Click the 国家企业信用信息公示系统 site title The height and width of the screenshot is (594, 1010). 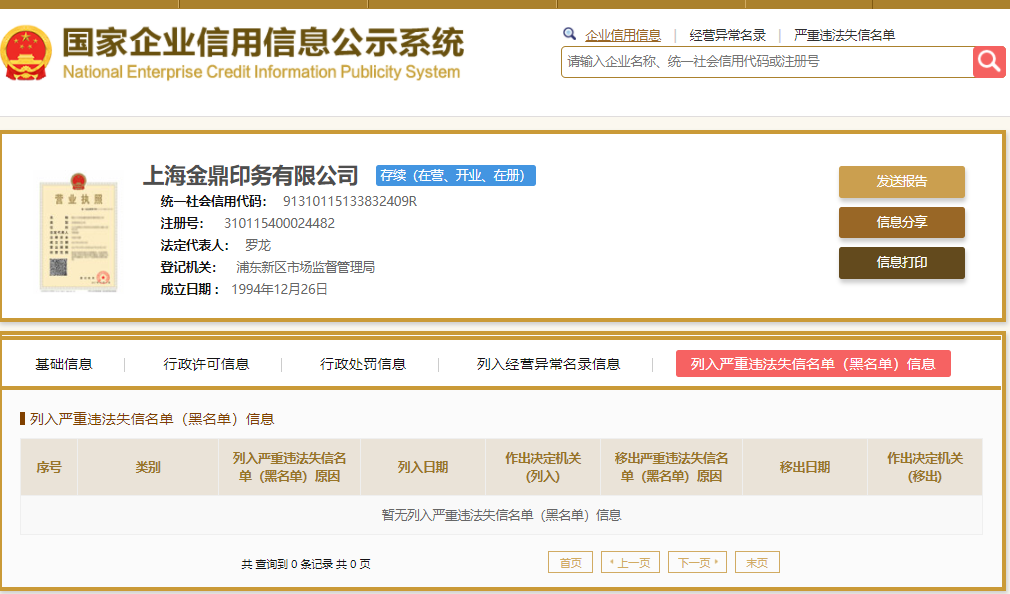point(263,43)
